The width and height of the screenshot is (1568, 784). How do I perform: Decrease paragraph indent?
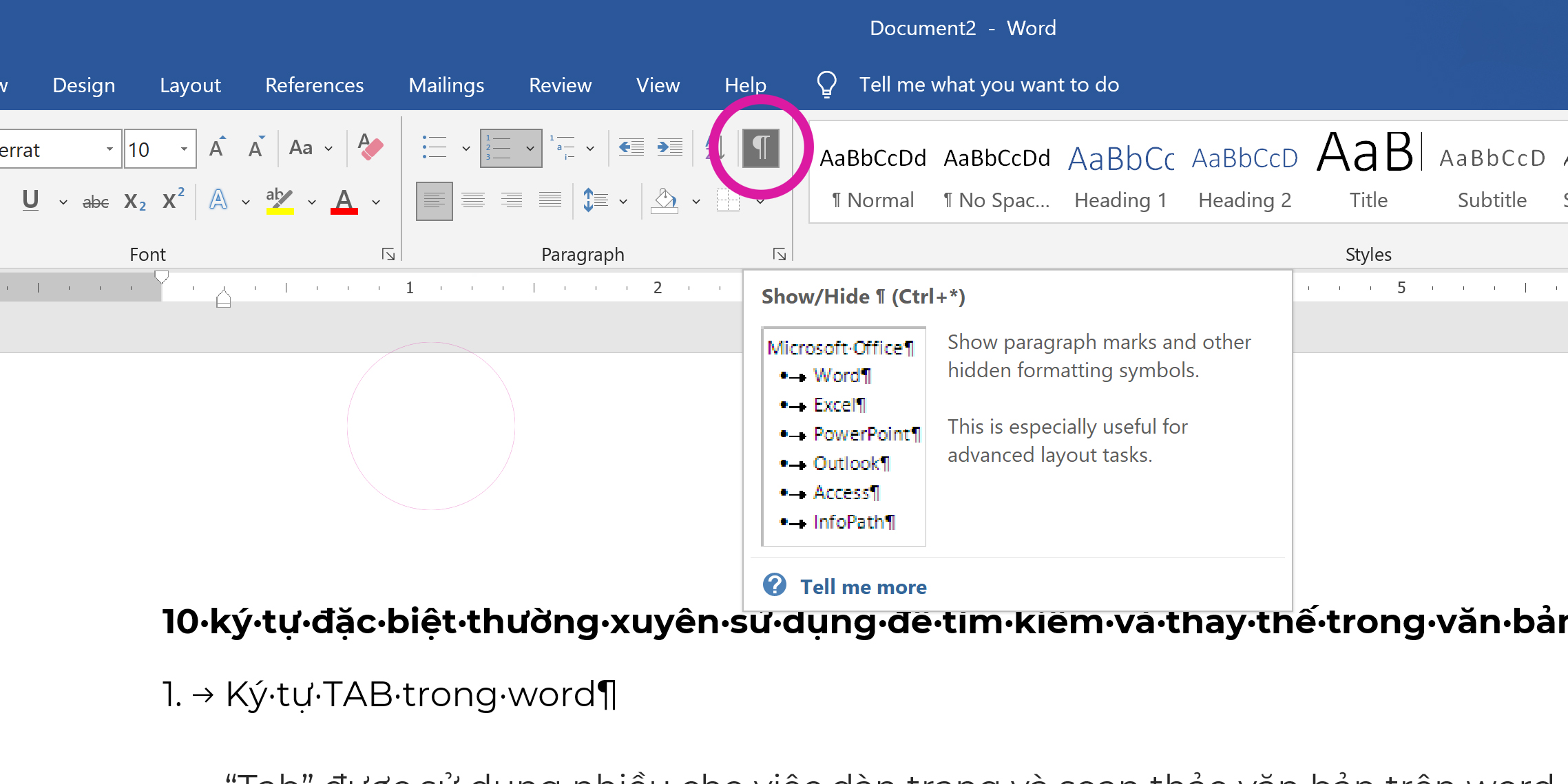[x=631, y=147]
